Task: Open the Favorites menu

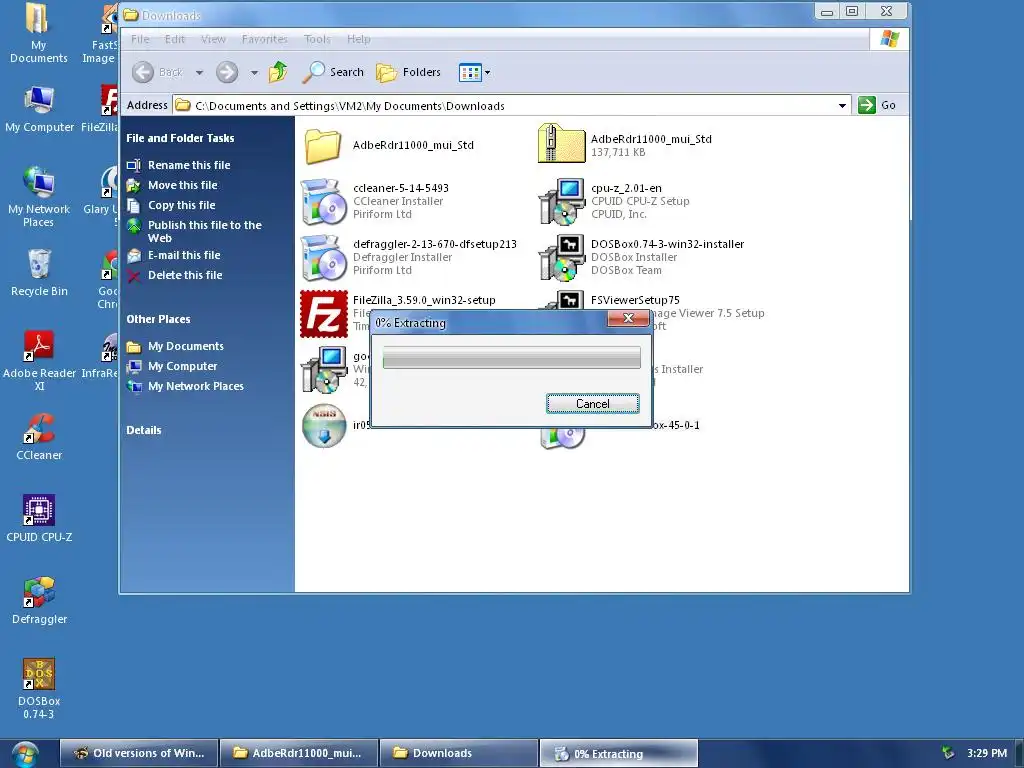Action: click(264, 39)
